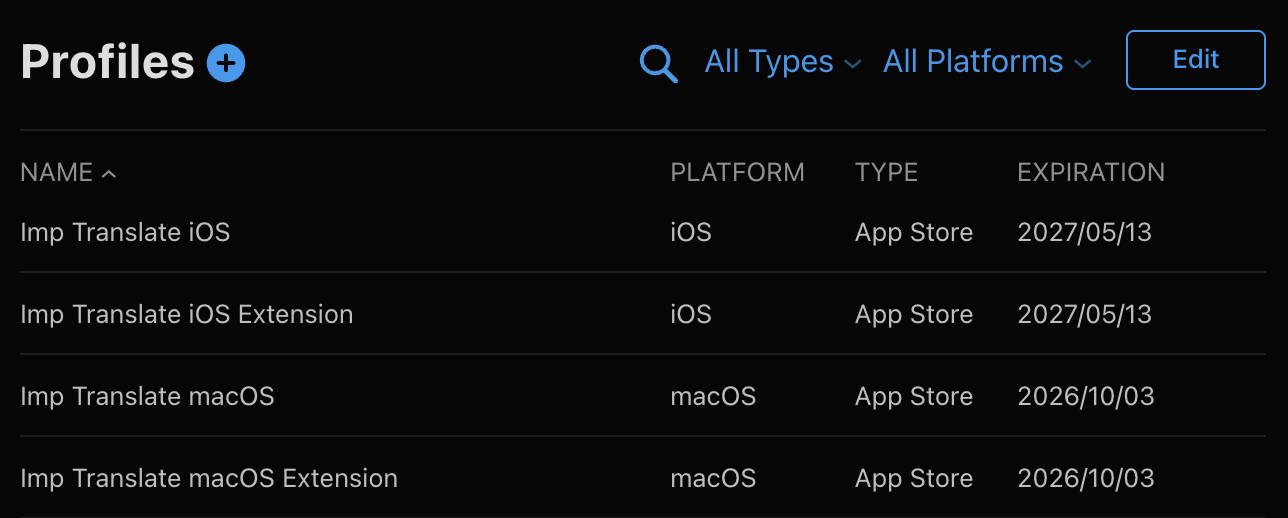Click the Edit button
1288x518 pixels.
click(x=1196, y=60)
